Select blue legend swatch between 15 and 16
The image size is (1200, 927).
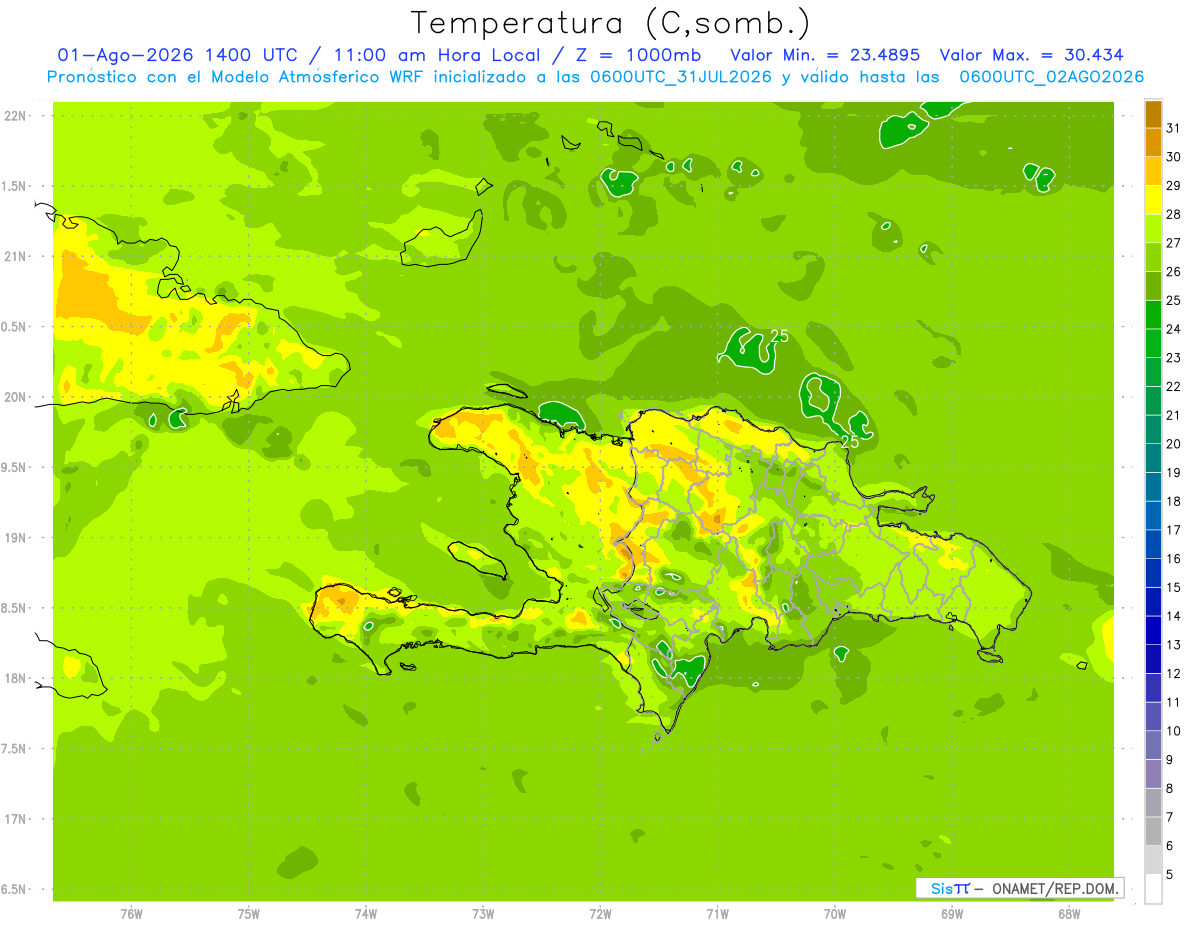tap(1153, 573)
